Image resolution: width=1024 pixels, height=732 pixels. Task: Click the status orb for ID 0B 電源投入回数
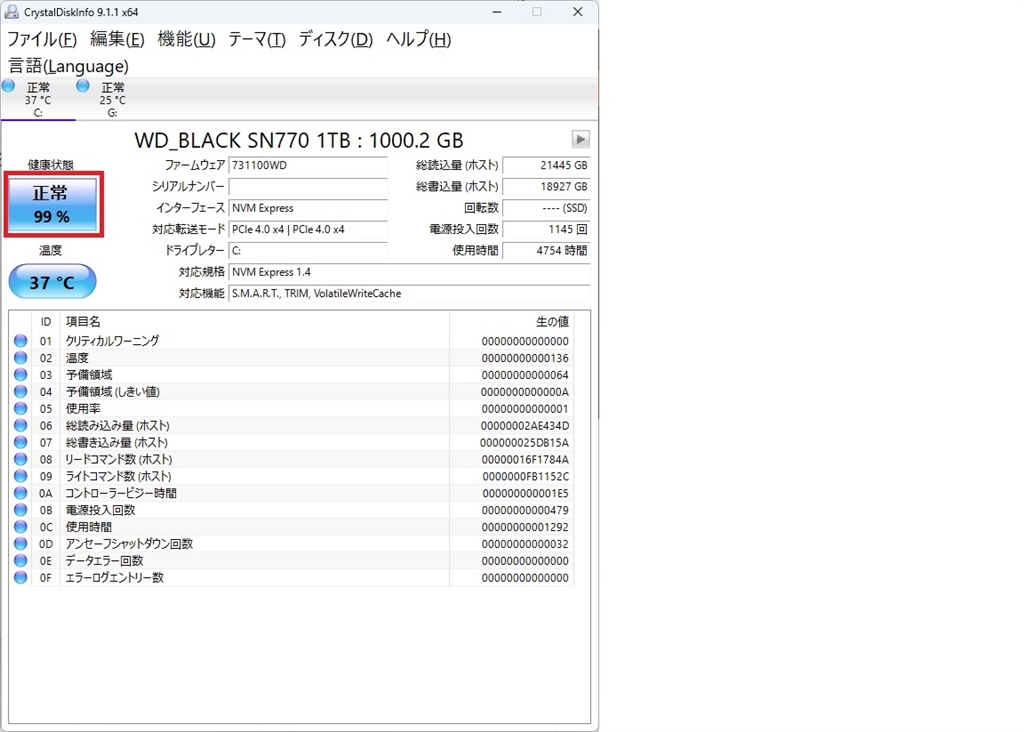click(21, 510)
